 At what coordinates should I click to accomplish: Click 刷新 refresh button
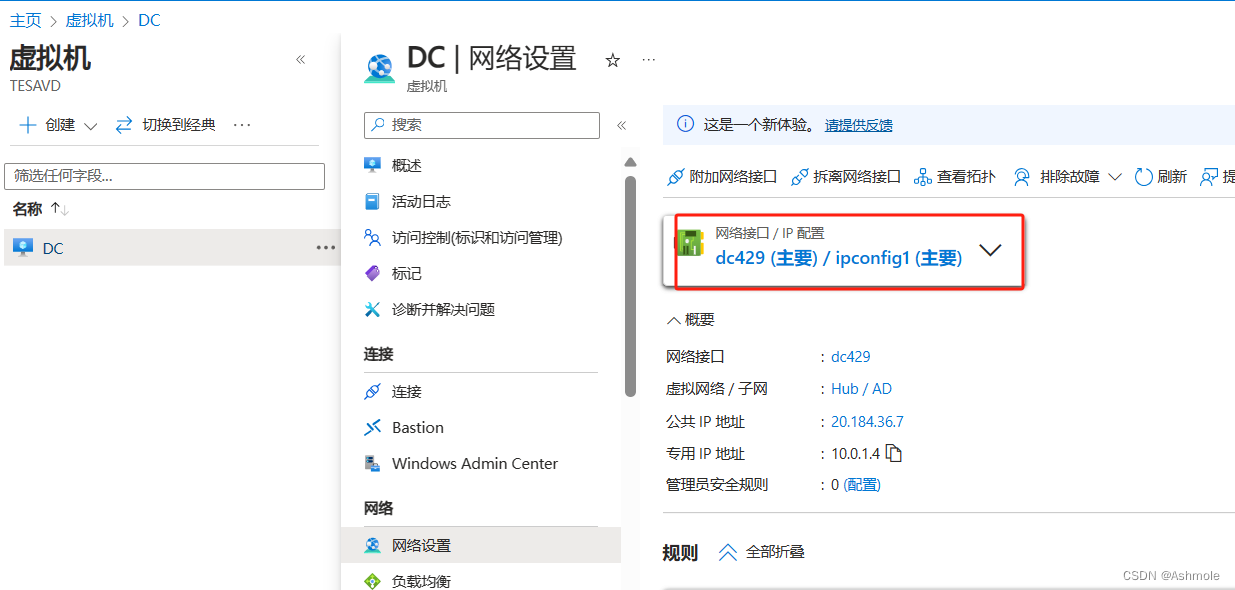(1161, 177)
